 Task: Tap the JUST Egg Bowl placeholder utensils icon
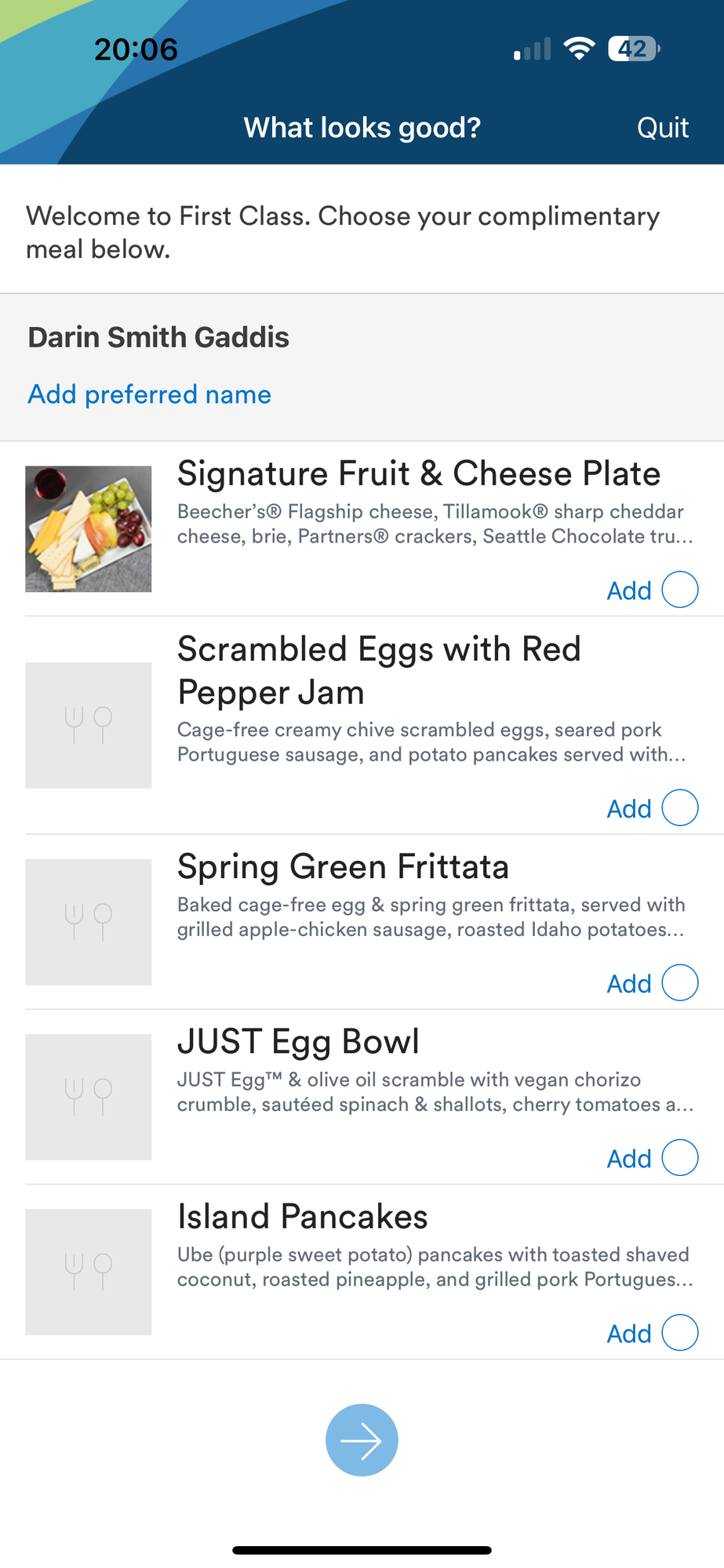point(89,1097)
